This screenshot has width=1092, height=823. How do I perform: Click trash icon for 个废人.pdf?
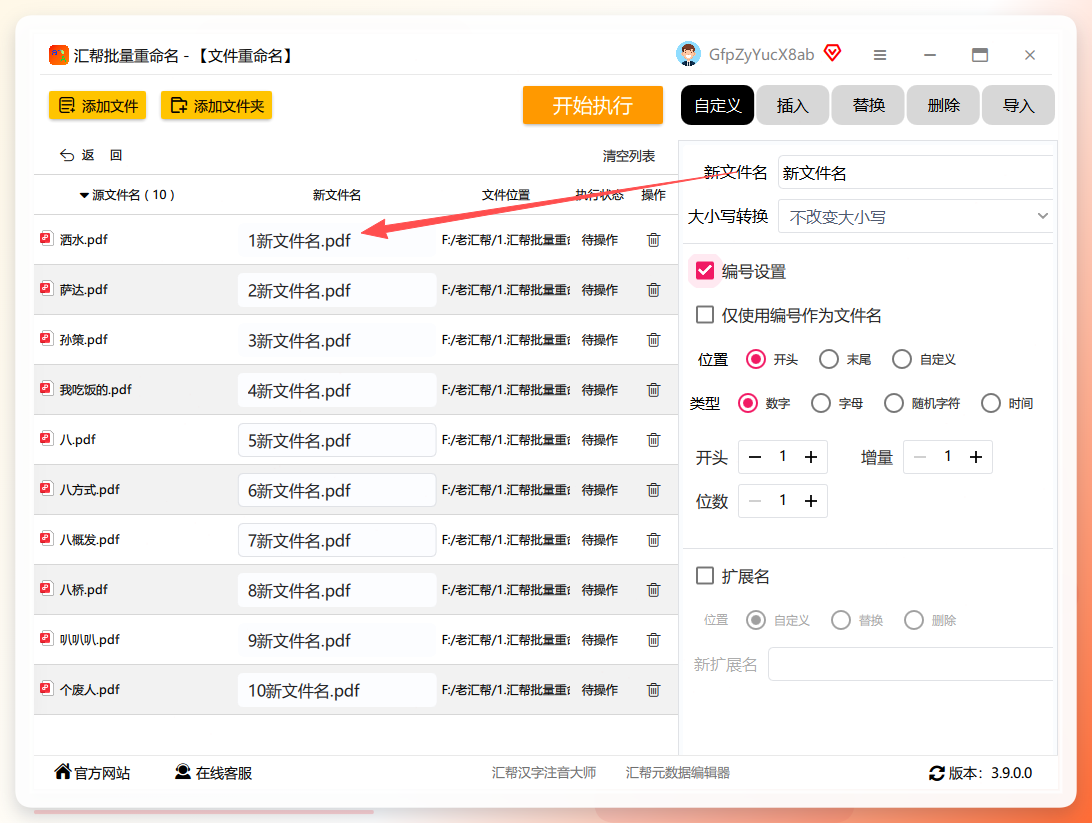point(653,690)
